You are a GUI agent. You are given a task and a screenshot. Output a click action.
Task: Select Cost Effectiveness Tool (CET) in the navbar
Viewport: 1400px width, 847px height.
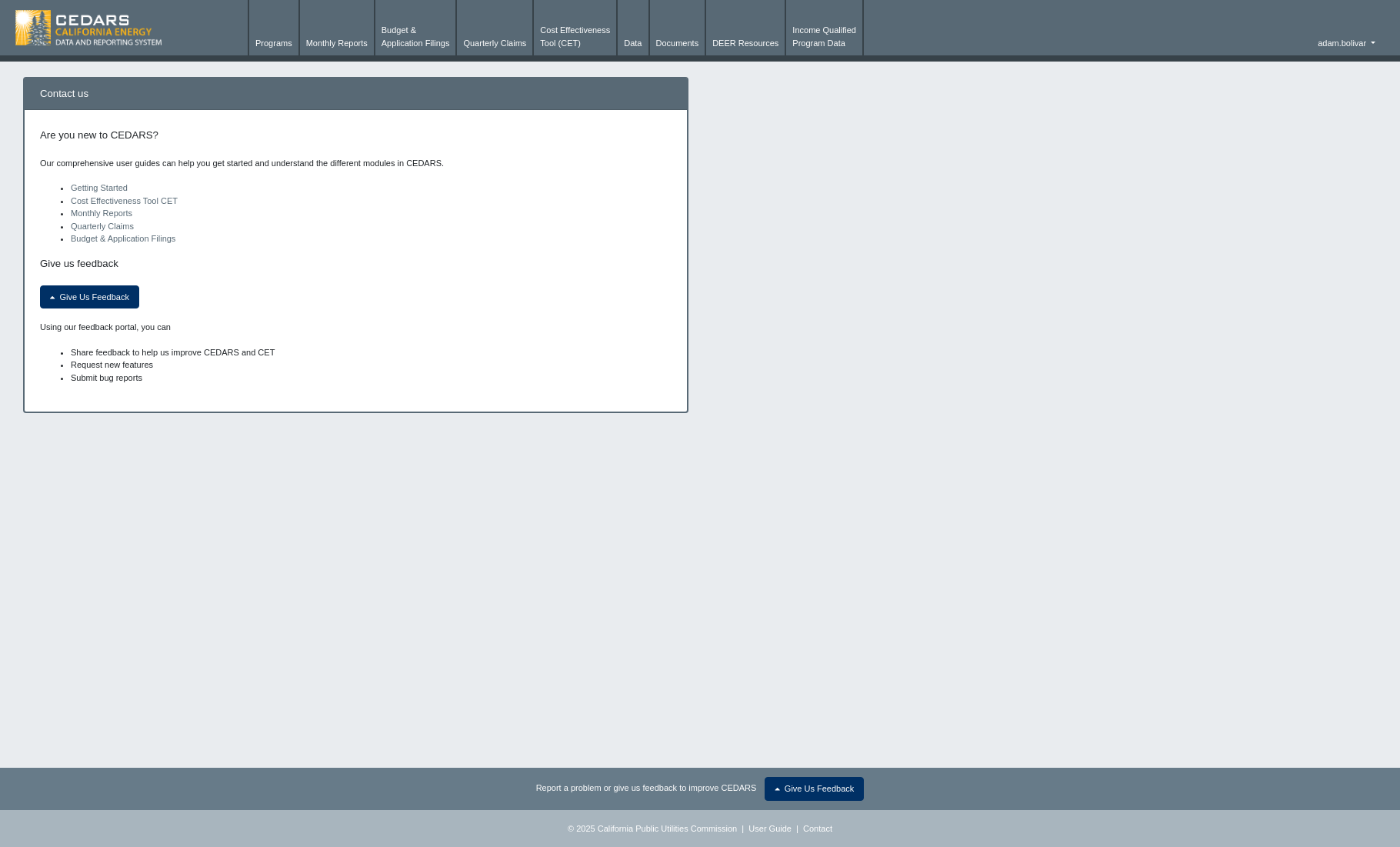[575, 37]
